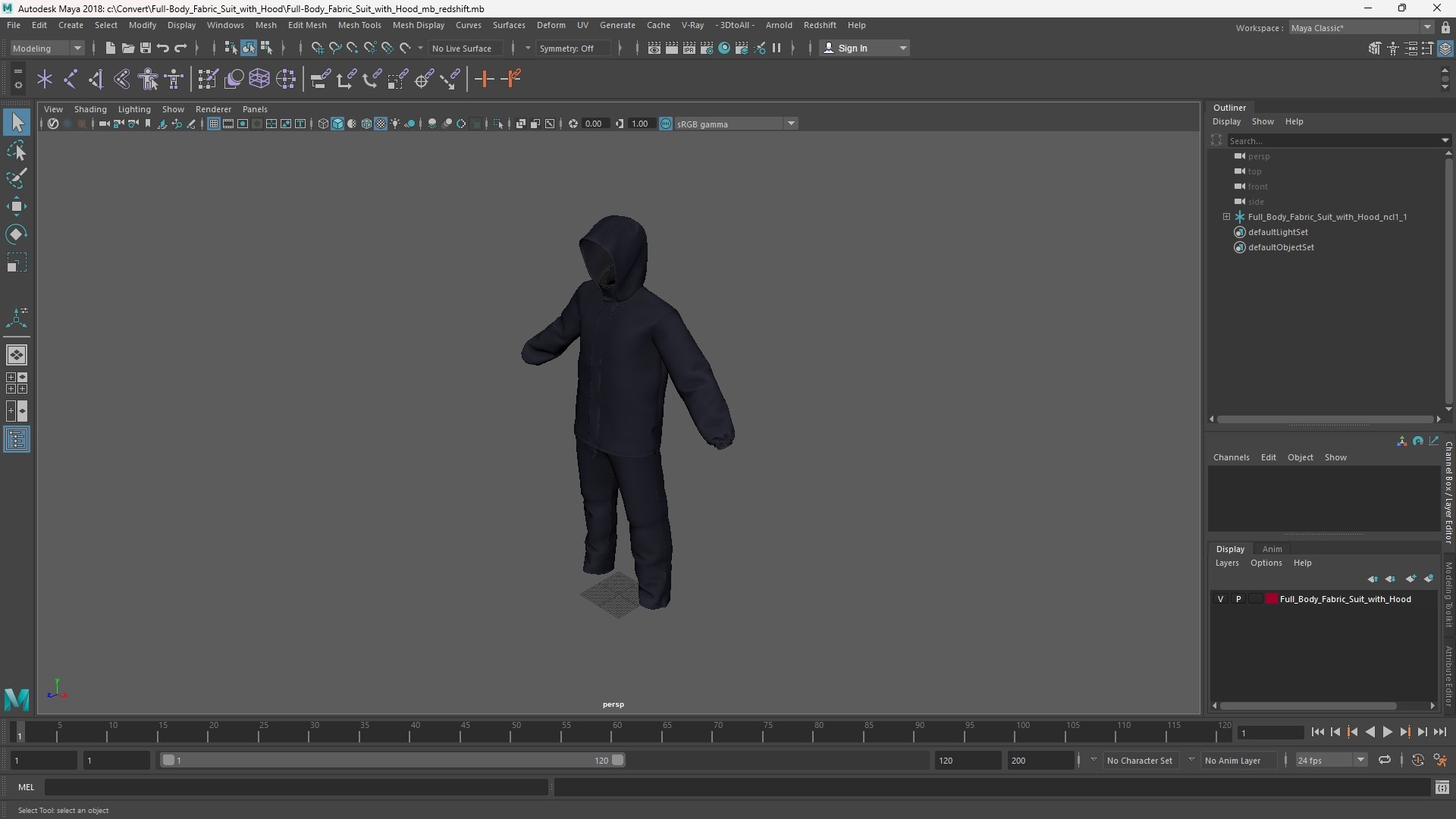Click the Script Editor icon
Screen dimensions: 1456x819
[x=1442, y=788]
